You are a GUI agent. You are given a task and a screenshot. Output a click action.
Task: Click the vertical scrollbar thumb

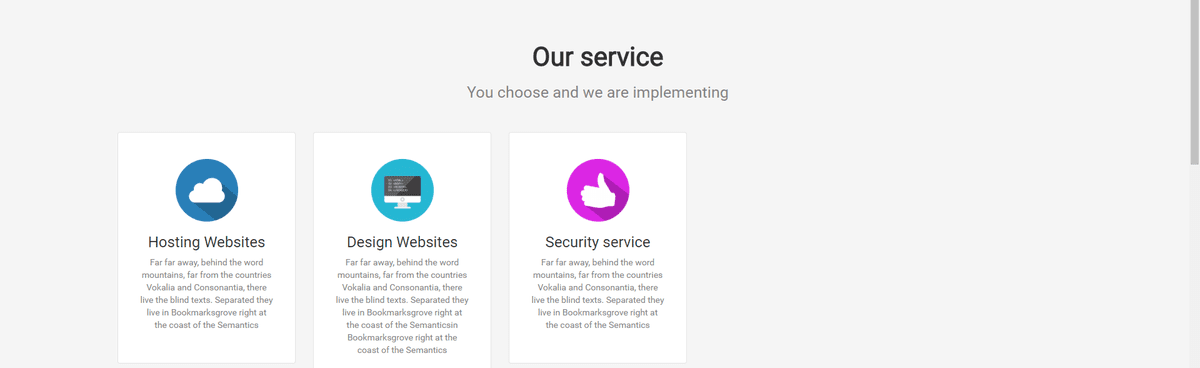pos(1194,82)
